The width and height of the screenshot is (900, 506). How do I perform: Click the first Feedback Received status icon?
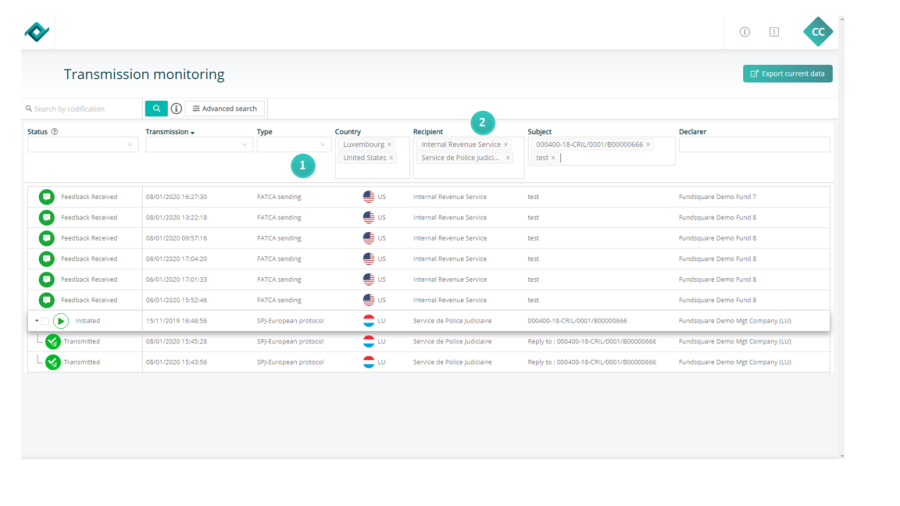(x=46, y=197)
